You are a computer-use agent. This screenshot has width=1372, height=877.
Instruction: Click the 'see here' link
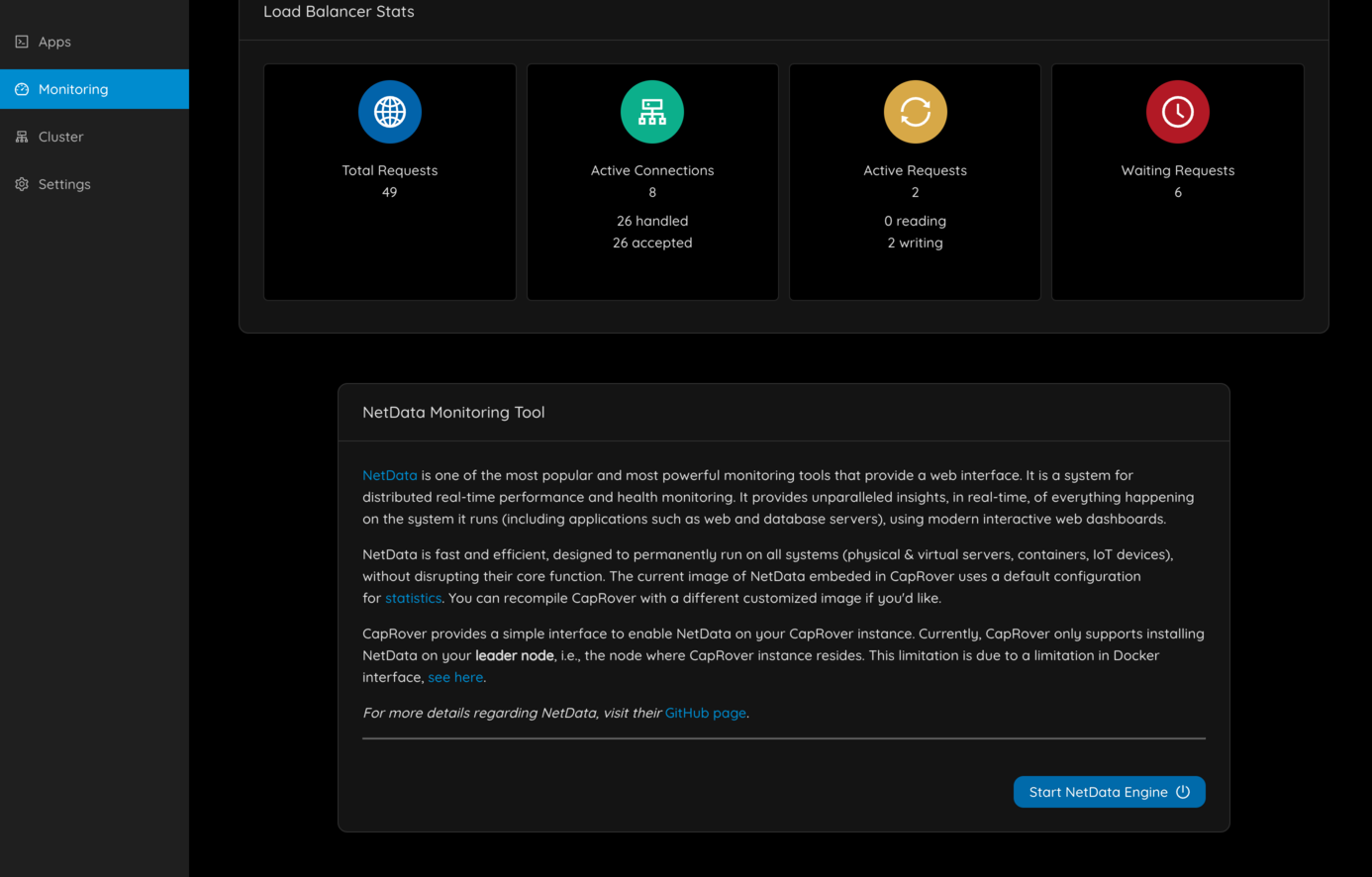[455, 677]
